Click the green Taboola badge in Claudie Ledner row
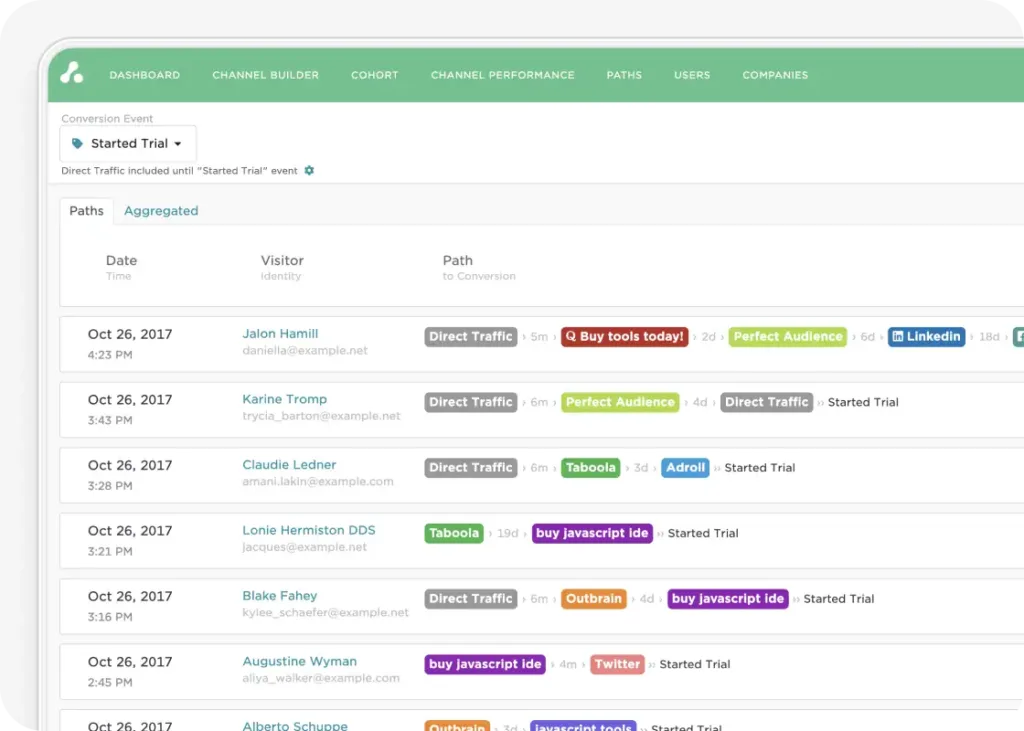Viewport: 1024px width, 731px height. pyautogui.click(x=590, y=468)
